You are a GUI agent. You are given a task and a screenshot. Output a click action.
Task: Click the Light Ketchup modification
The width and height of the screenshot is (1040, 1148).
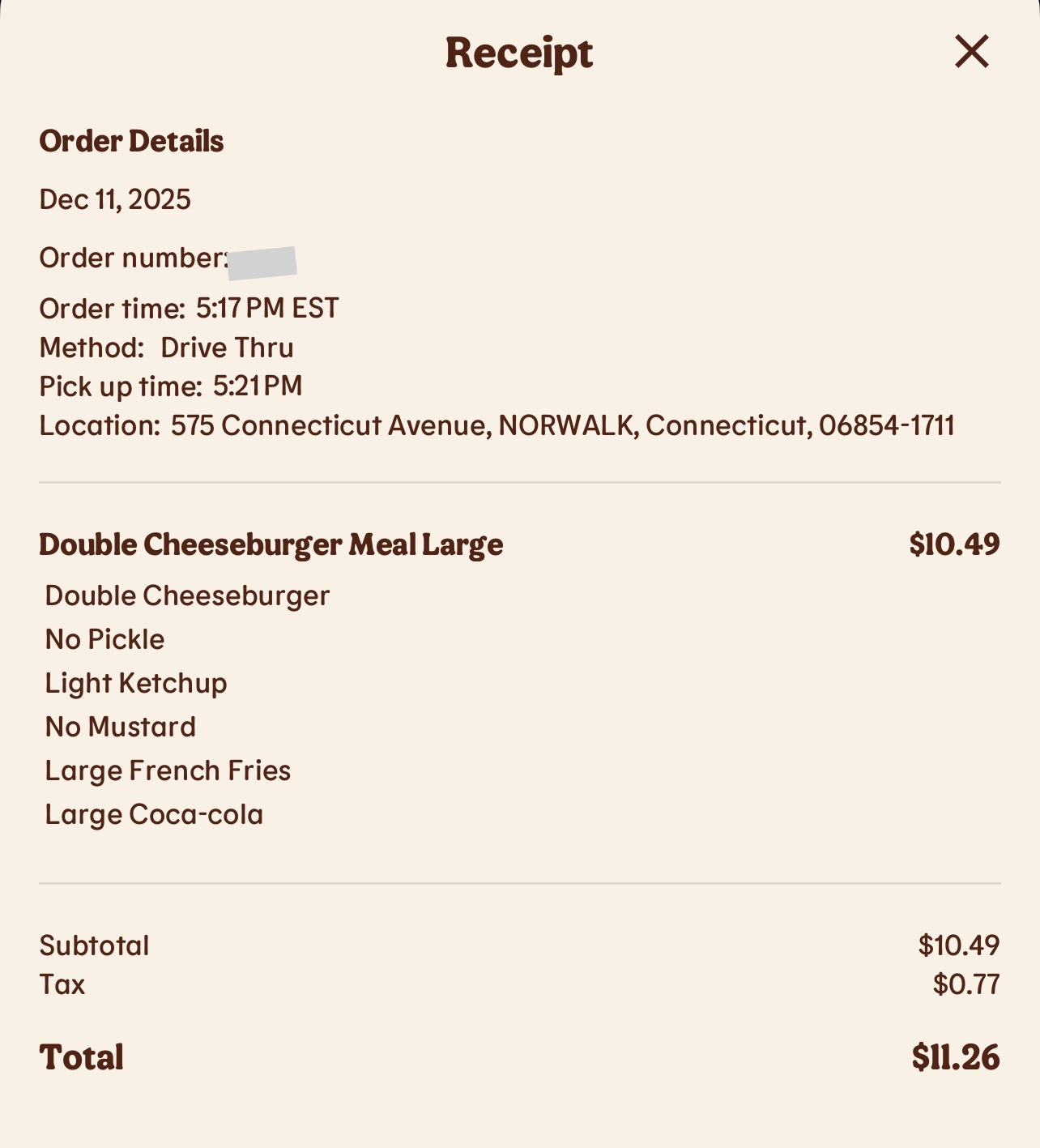136,683
